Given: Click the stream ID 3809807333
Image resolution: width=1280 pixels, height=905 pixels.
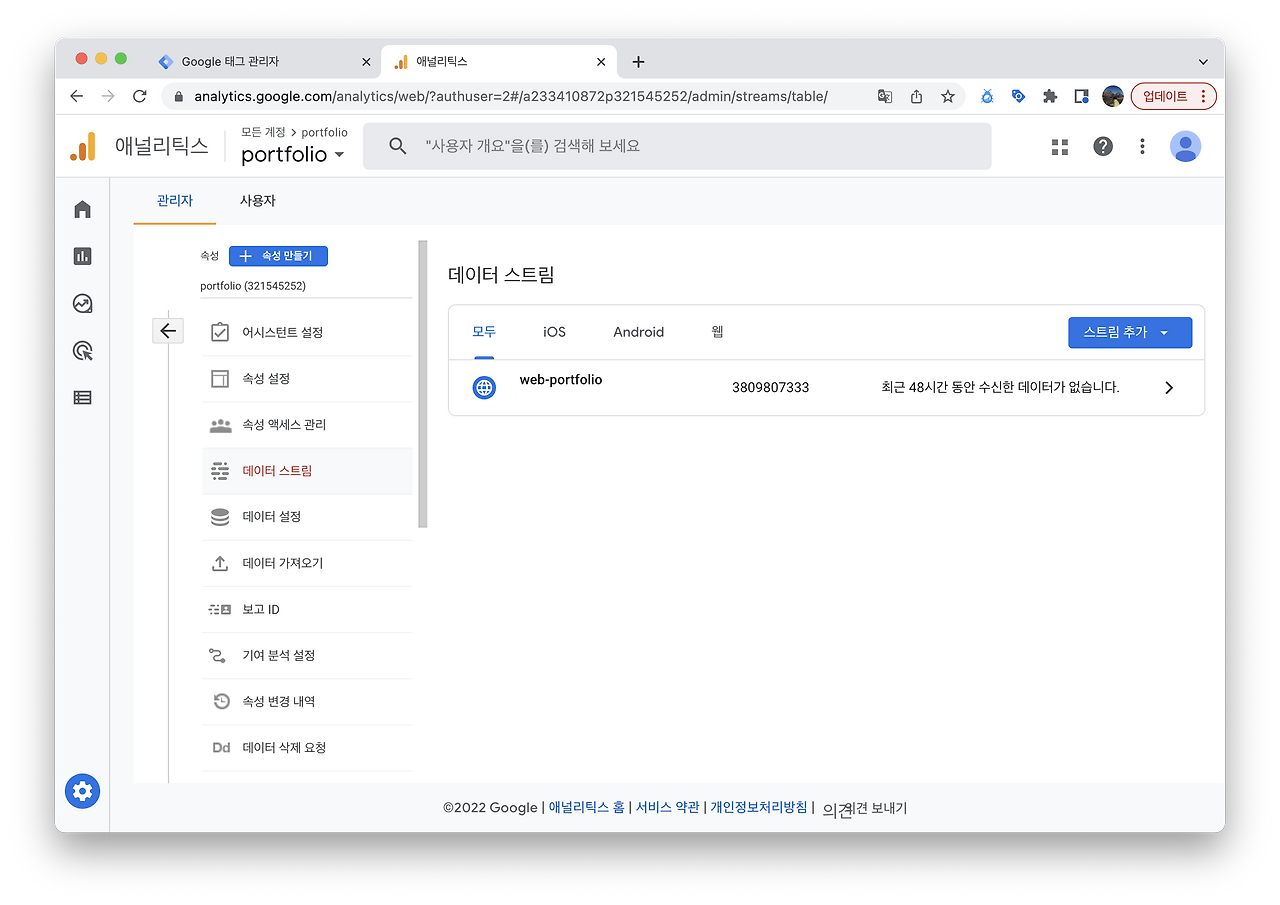Looking at the screenshot, I should 770,388.
